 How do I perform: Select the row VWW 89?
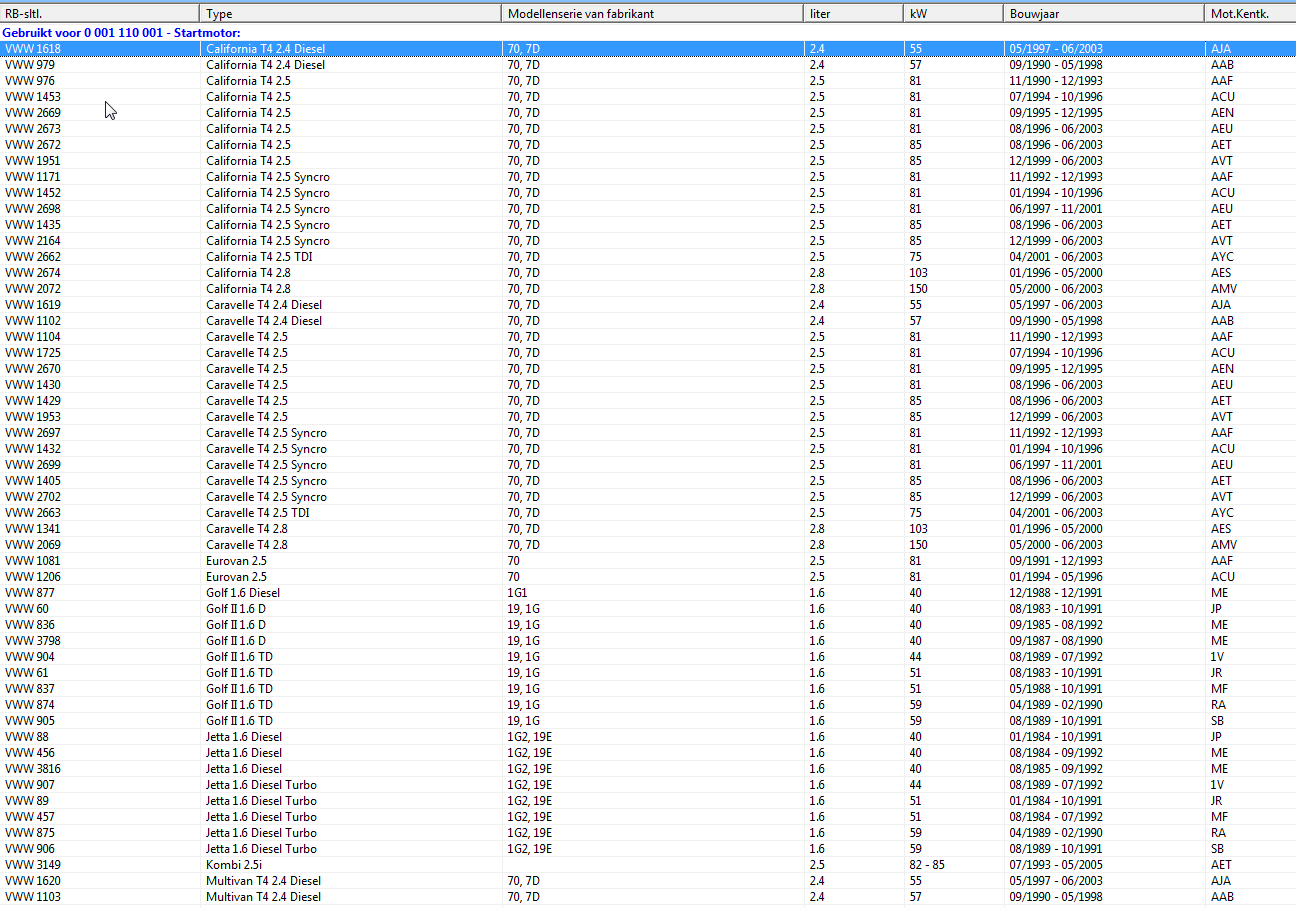pos(648,801)
